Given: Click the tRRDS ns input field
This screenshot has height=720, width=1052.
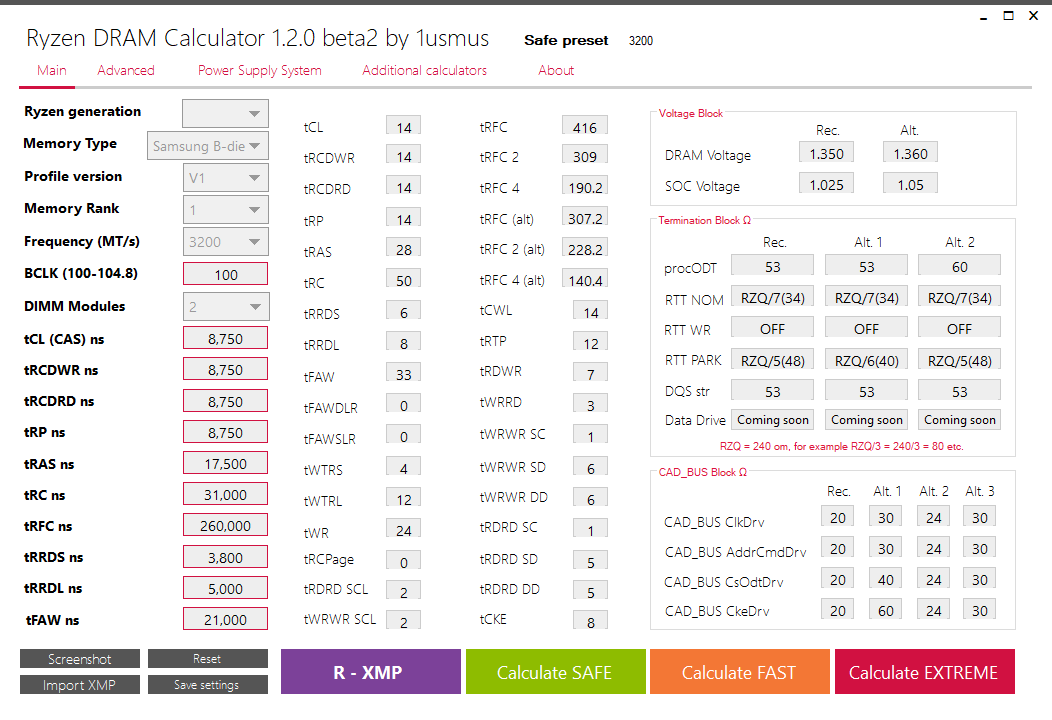Looking at the screenshot, I should click(225, 557).
